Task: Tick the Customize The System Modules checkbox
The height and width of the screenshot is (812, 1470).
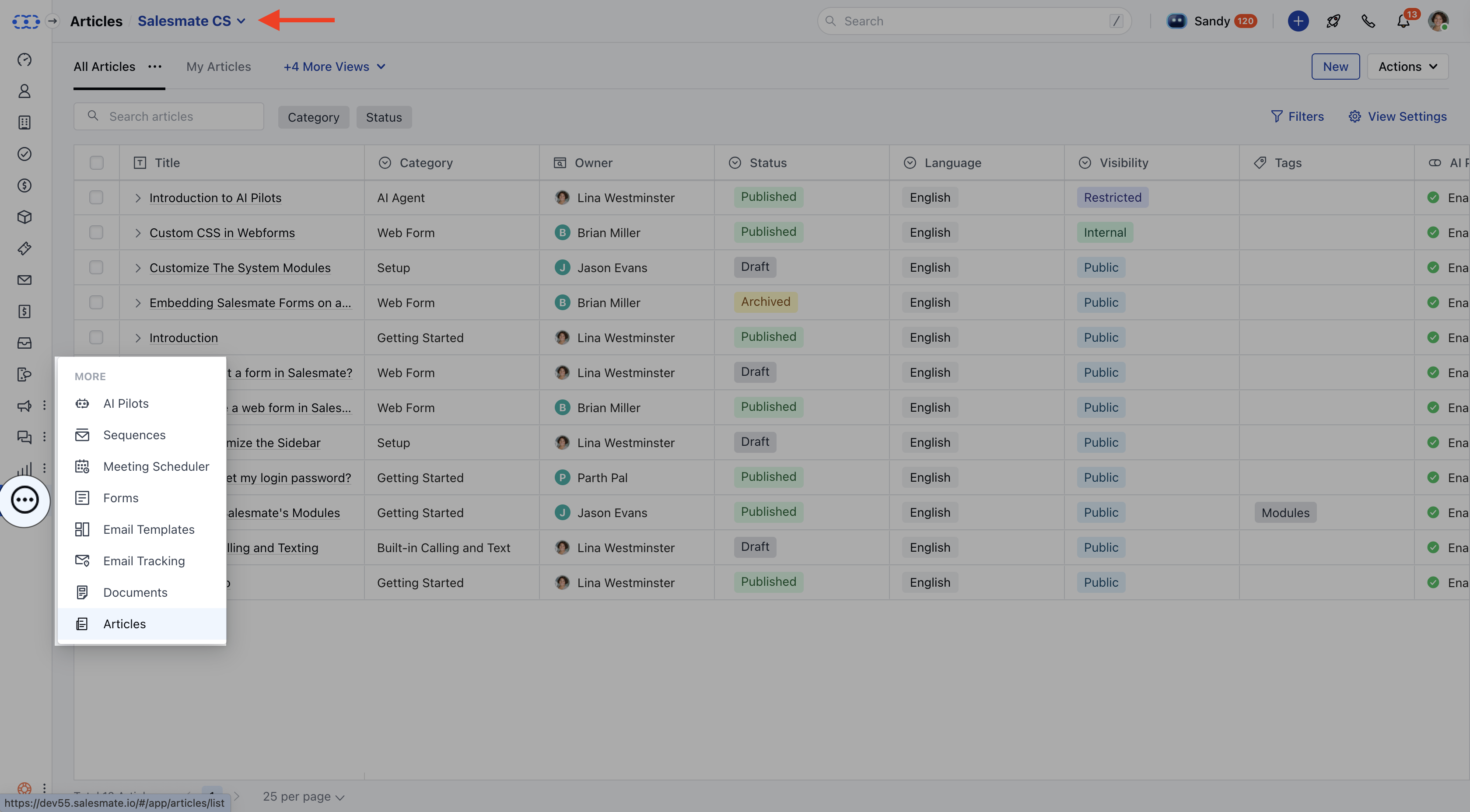Action: pyautogui.click(x=96, y=268)
